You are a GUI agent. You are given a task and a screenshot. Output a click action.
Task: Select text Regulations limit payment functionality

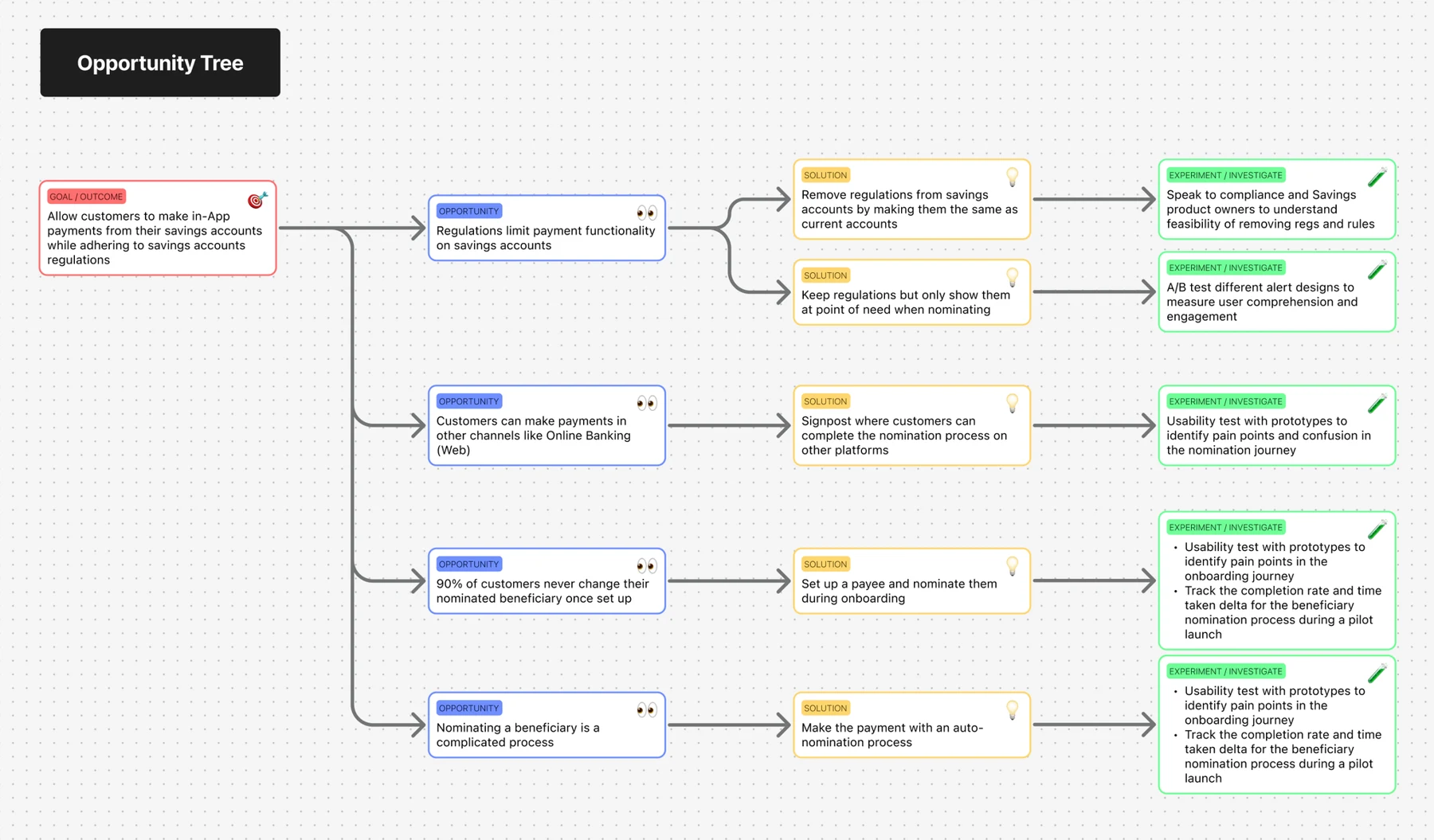point(546,238)
